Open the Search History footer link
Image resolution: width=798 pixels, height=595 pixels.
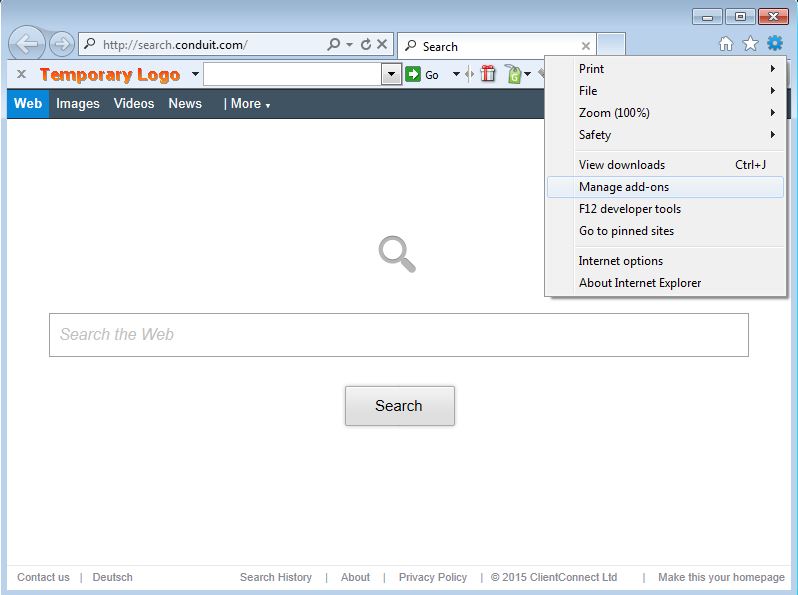[276, 577]
